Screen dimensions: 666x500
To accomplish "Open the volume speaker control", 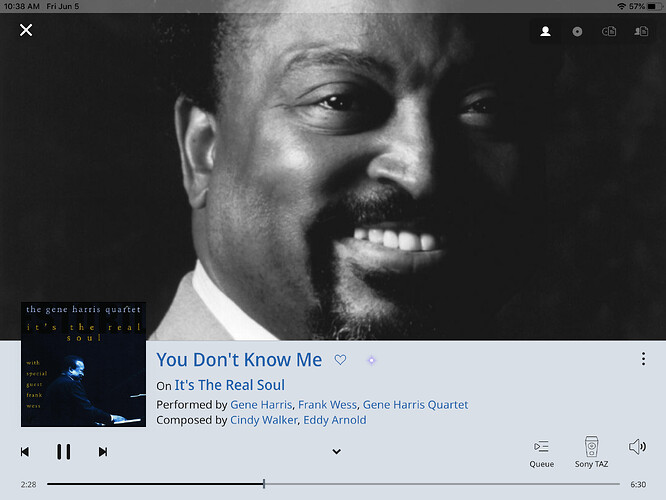I will pos(637,447).
